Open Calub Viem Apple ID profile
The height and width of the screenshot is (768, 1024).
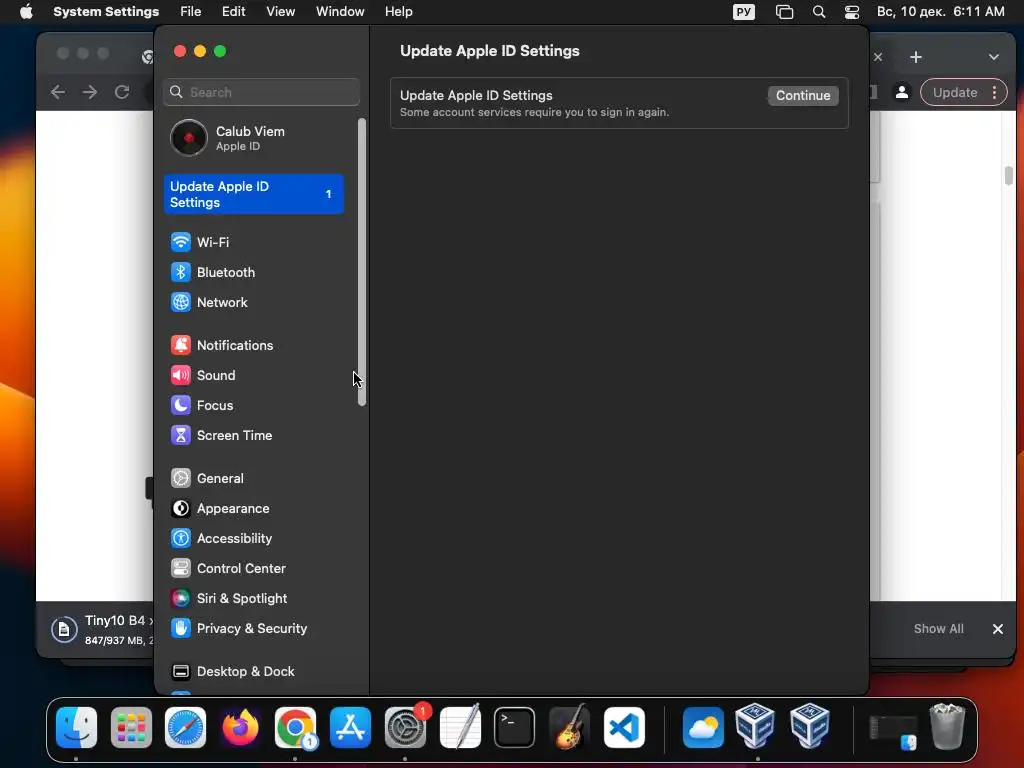click(x=253, y=138)
